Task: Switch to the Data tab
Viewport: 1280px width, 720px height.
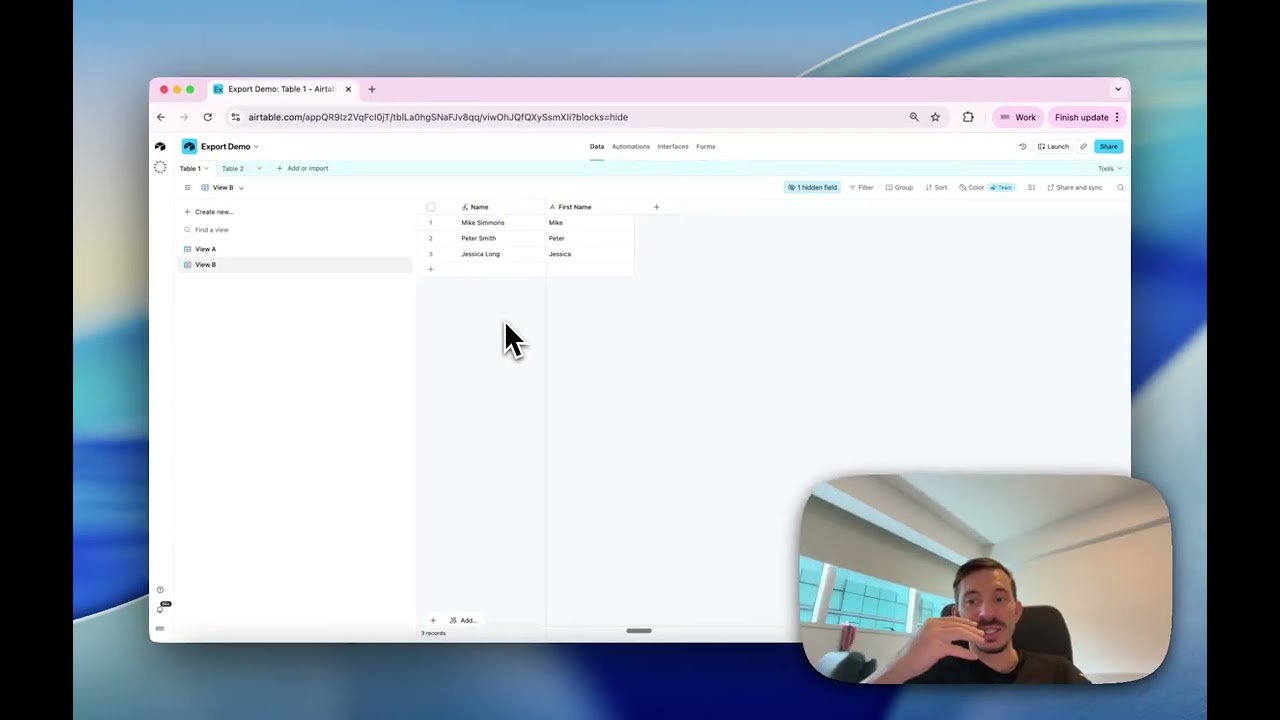Action: pos(597,147)
